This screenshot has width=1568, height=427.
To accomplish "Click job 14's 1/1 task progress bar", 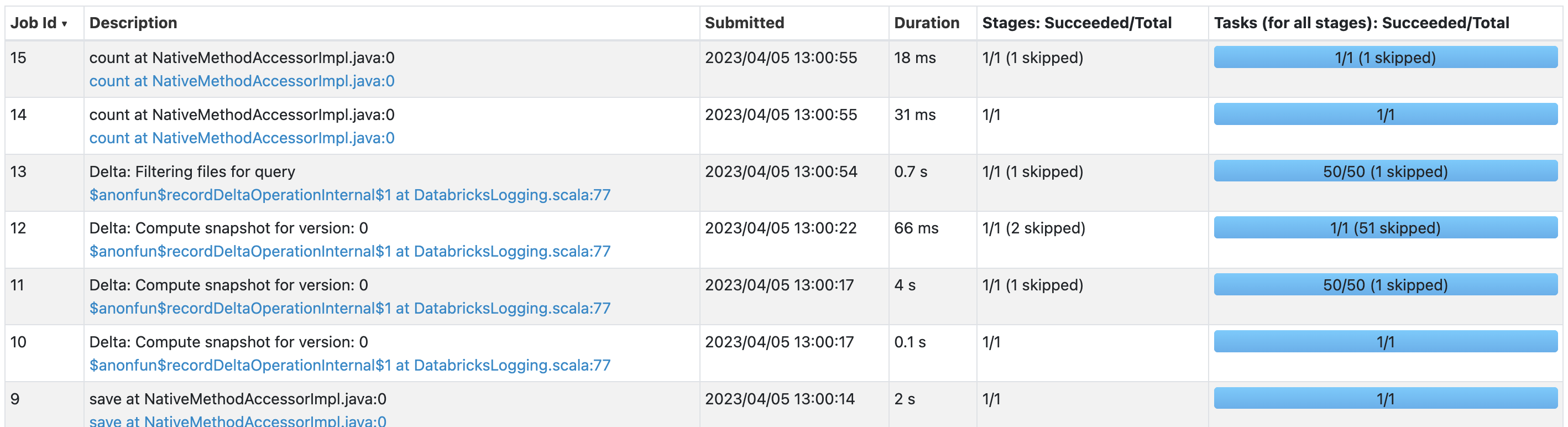I will (x=1385, y=114).
